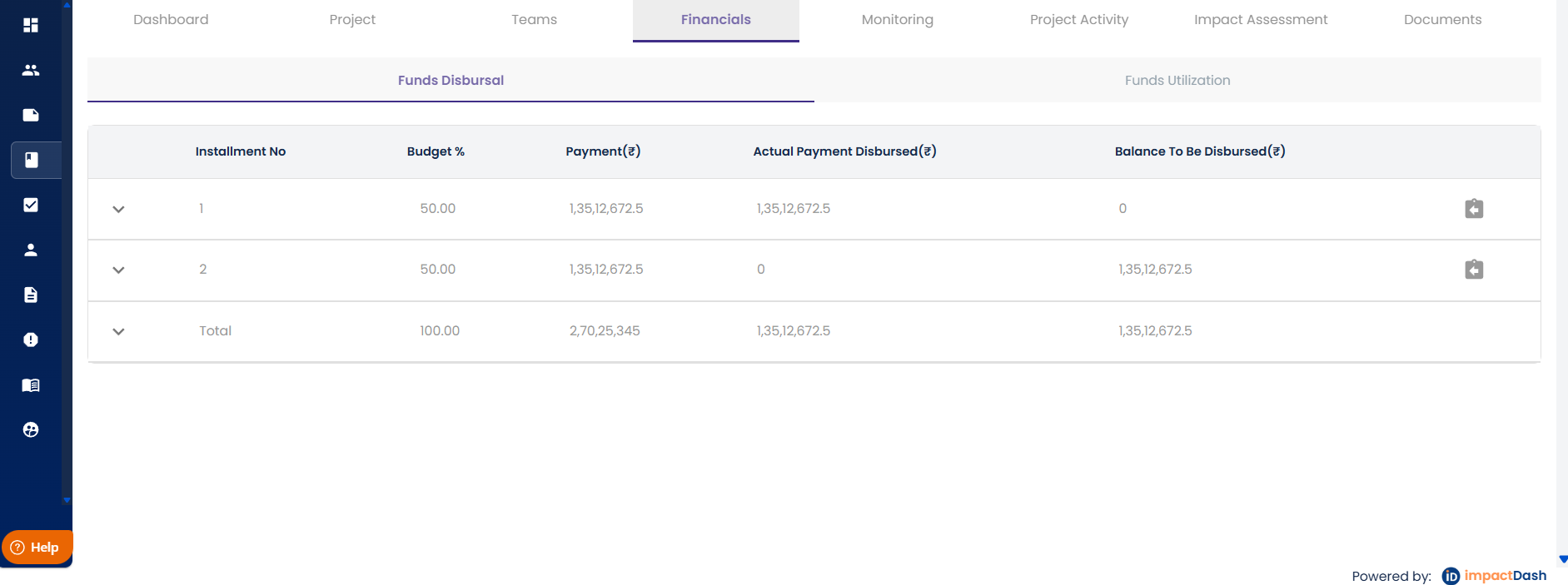Image resolution: width=1568 pixels, height=585 pixels.
Task: Click the orange Help button
Action: [37, 548]
